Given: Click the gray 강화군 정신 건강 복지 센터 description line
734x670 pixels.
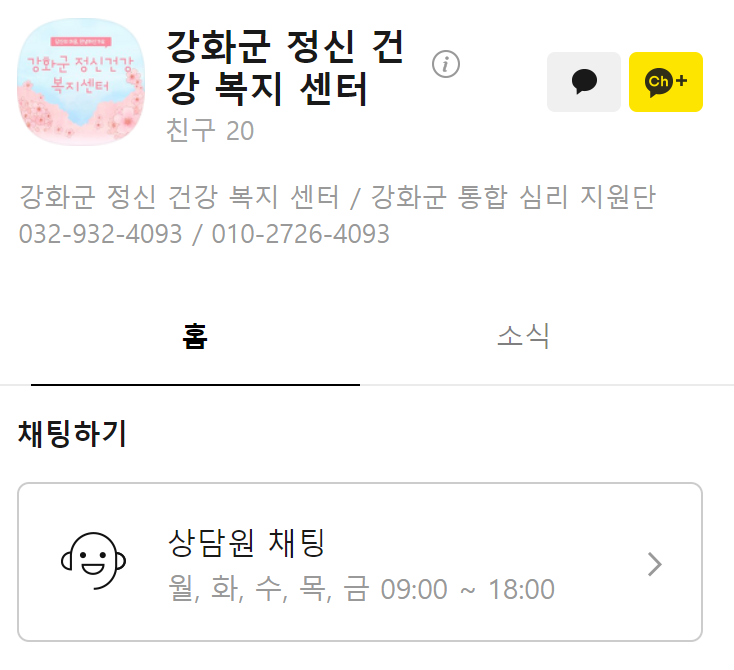Looking at the screenshot, I should point(179,197).
